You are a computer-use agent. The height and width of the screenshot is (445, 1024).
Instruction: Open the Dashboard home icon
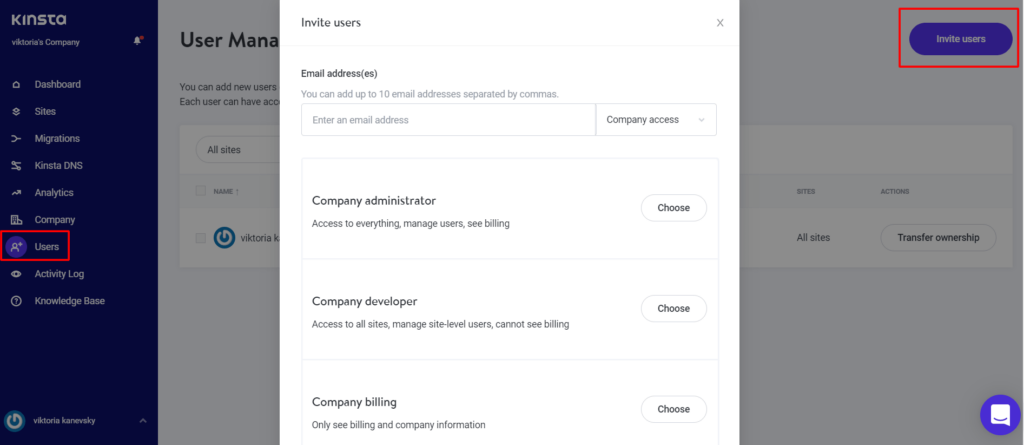[16, 84]
